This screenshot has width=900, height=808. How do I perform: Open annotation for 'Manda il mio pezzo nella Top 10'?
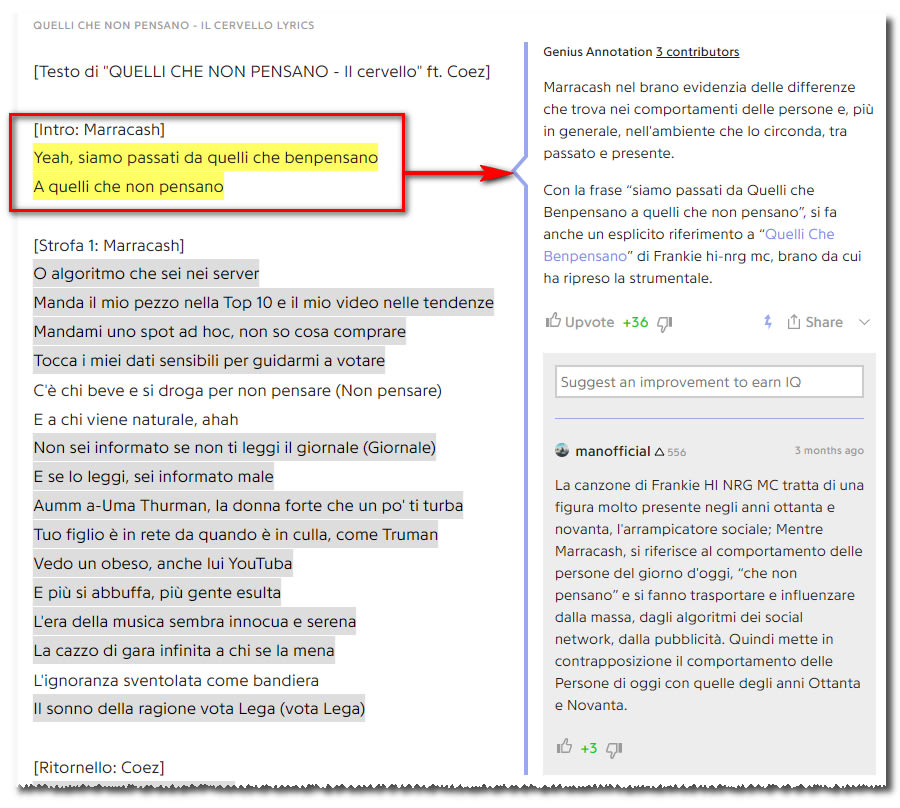[x=263, y=302]
